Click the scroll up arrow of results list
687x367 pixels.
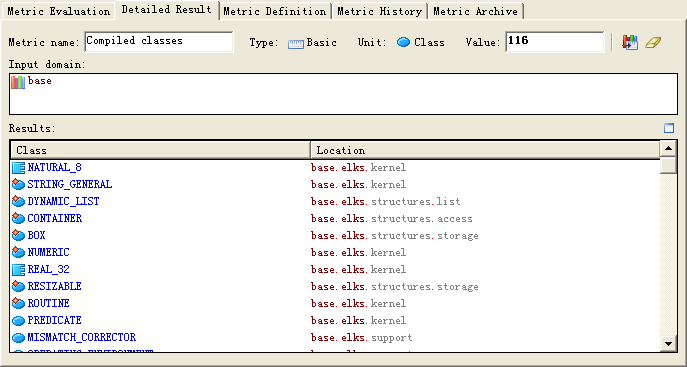tap(668, 148)
